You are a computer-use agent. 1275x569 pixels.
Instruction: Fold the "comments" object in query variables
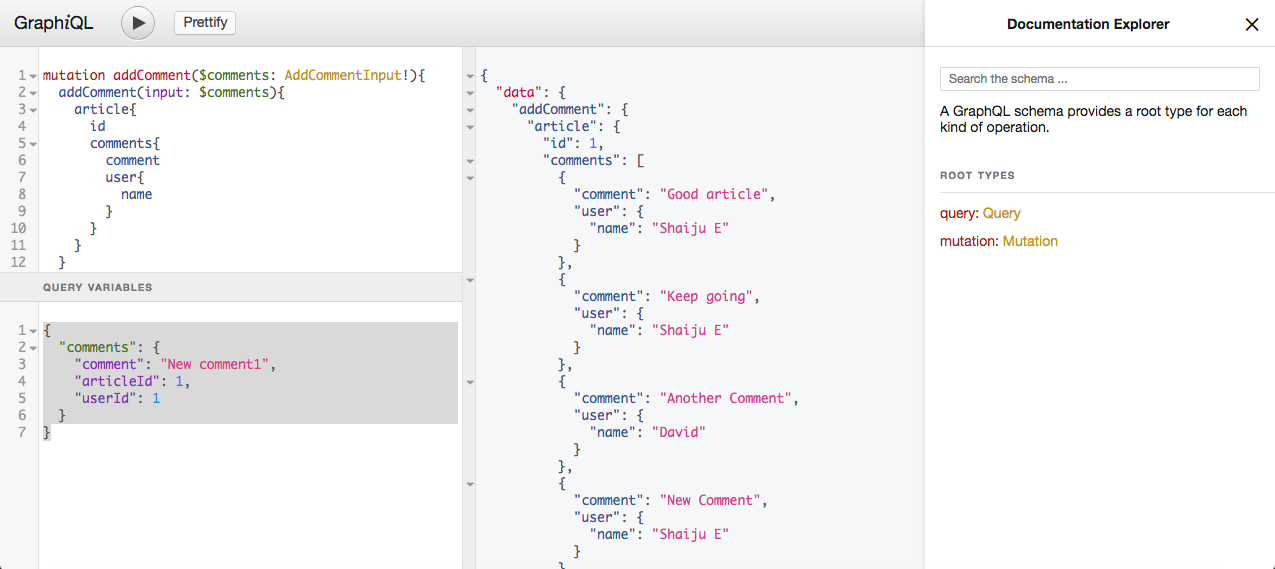click(x=33, y=348)
